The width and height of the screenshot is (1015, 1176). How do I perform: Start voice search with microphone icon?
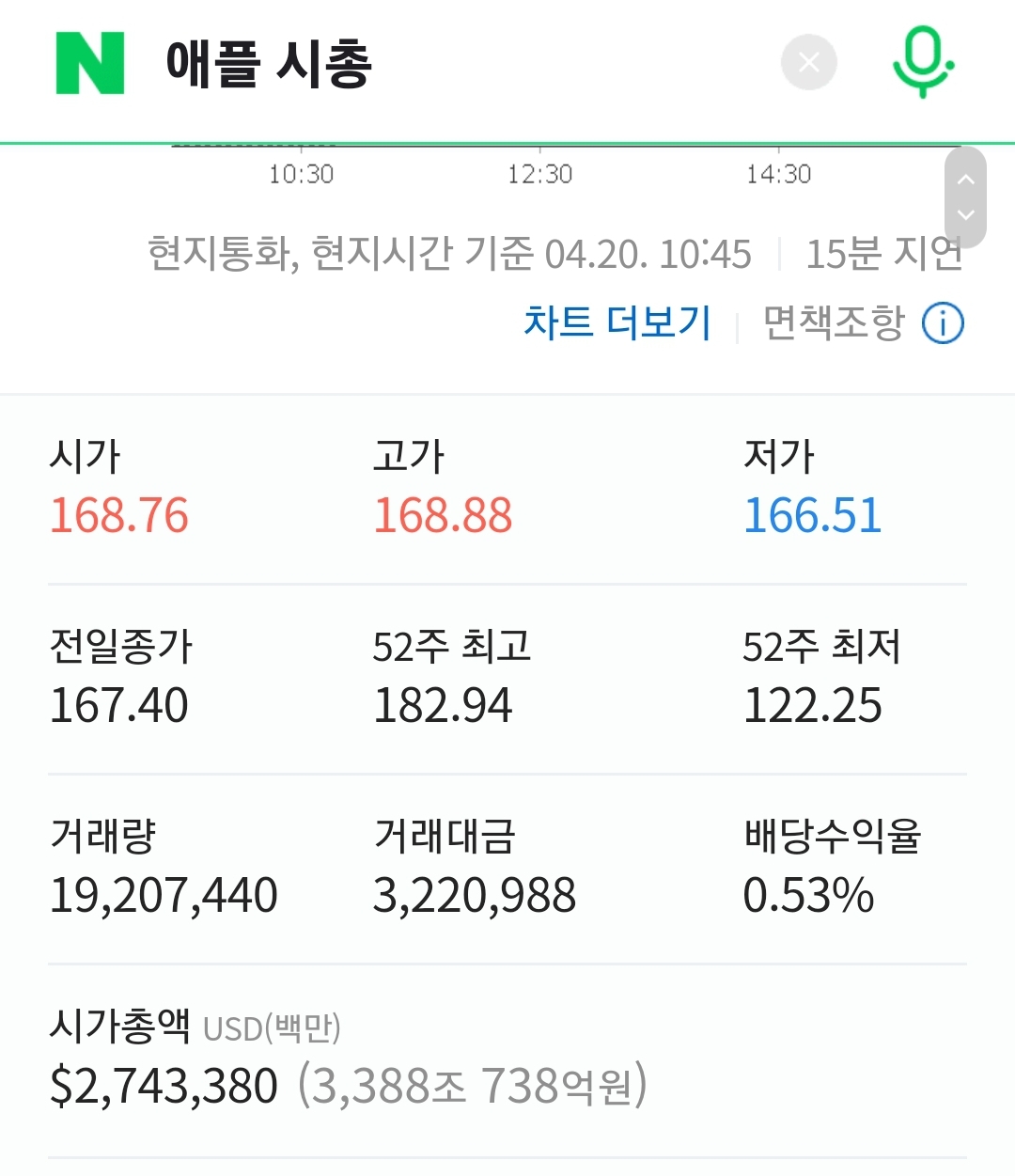tap(923, 62)
